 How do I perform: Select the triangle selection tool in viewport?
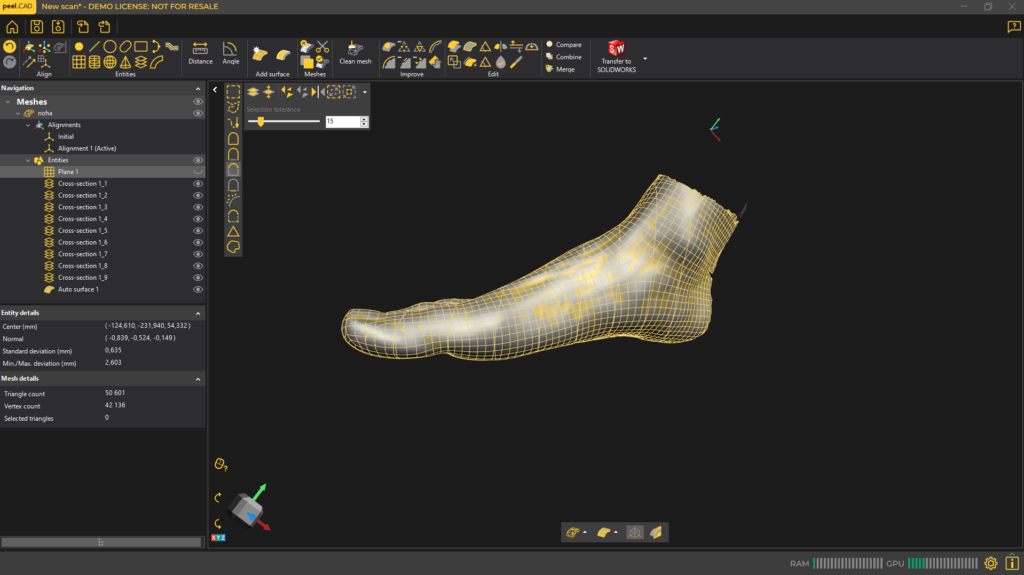233,231
